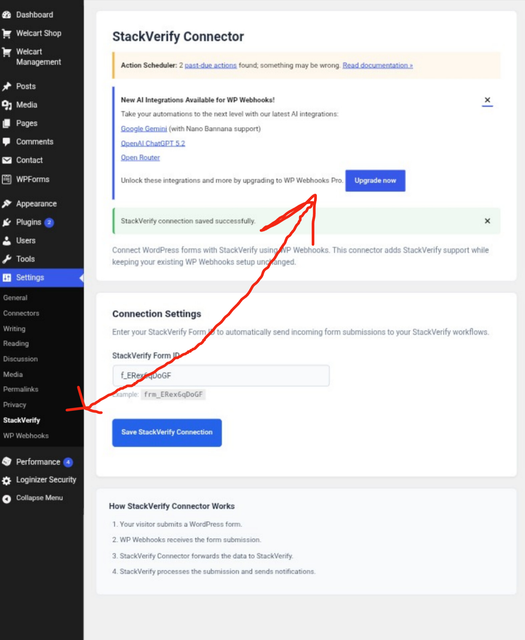The width and height of the screenshot is (525, 640).
Task: Dismiss the WP Webhooks AI integrations notice
Action: click(x=487, y=100)
